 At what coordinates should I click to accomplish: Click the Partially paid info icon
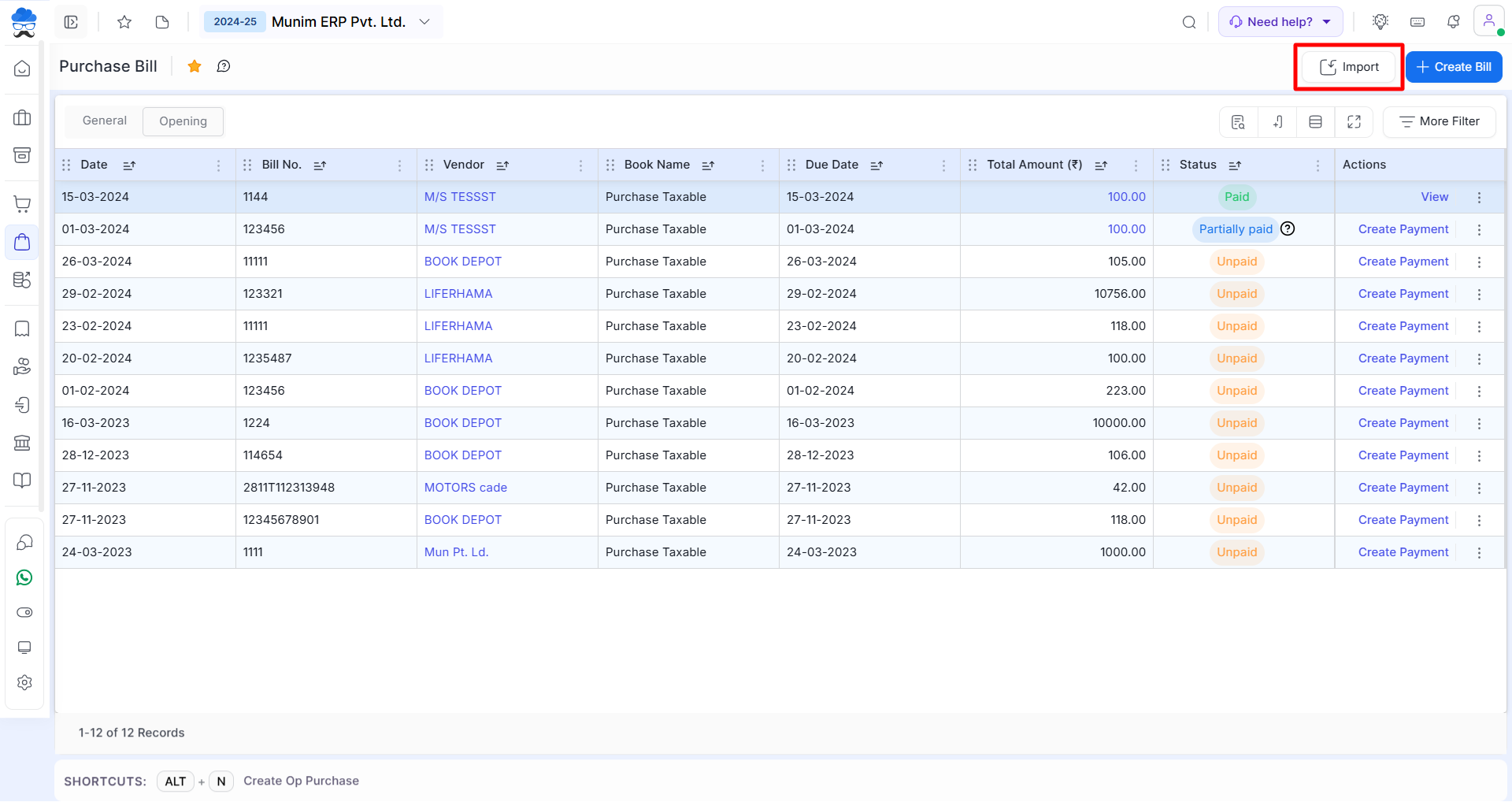click(x=1288, y=228)
